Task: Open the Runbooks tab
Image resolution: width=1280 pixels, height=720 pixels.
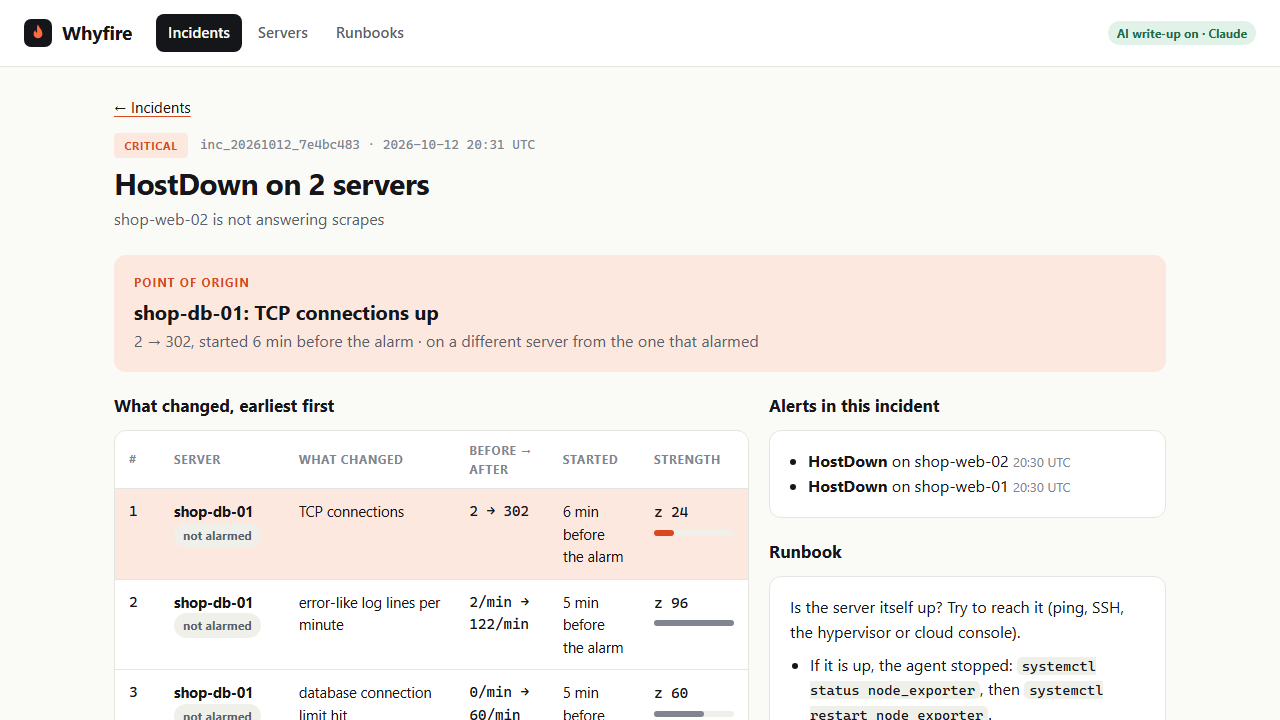Action: [x=370, y=33]
